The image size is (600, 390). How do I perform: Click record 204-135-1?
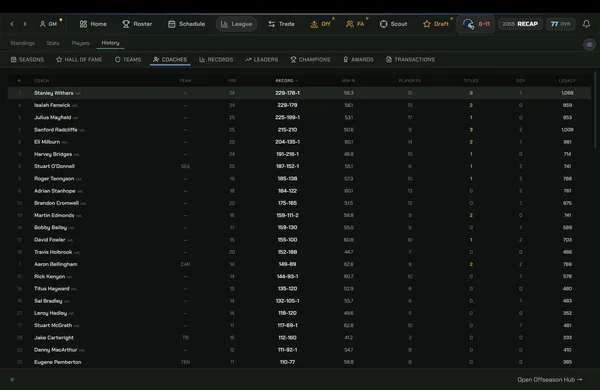(287, 142)
